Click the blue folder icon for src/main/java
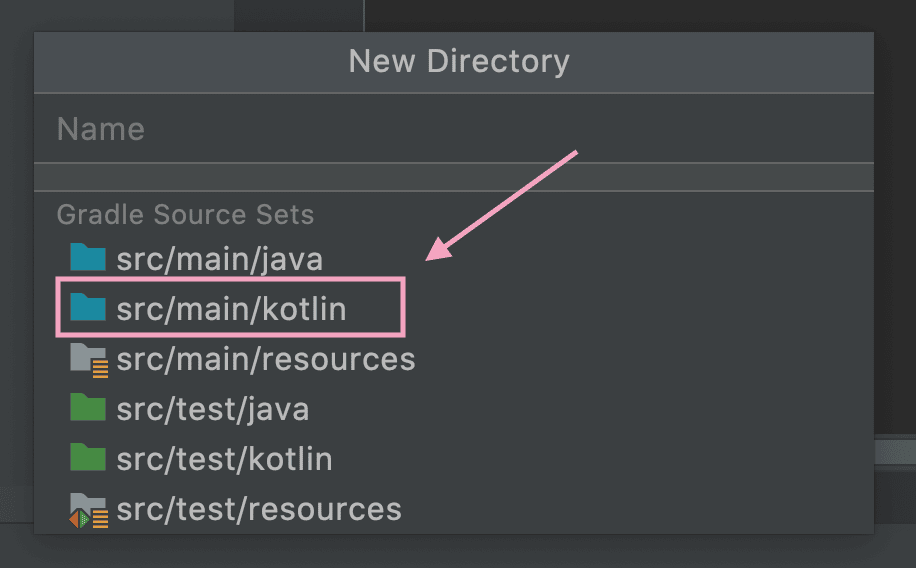Image resolution: width=916 pixels, height=568 pixels. tap(88, 258)
